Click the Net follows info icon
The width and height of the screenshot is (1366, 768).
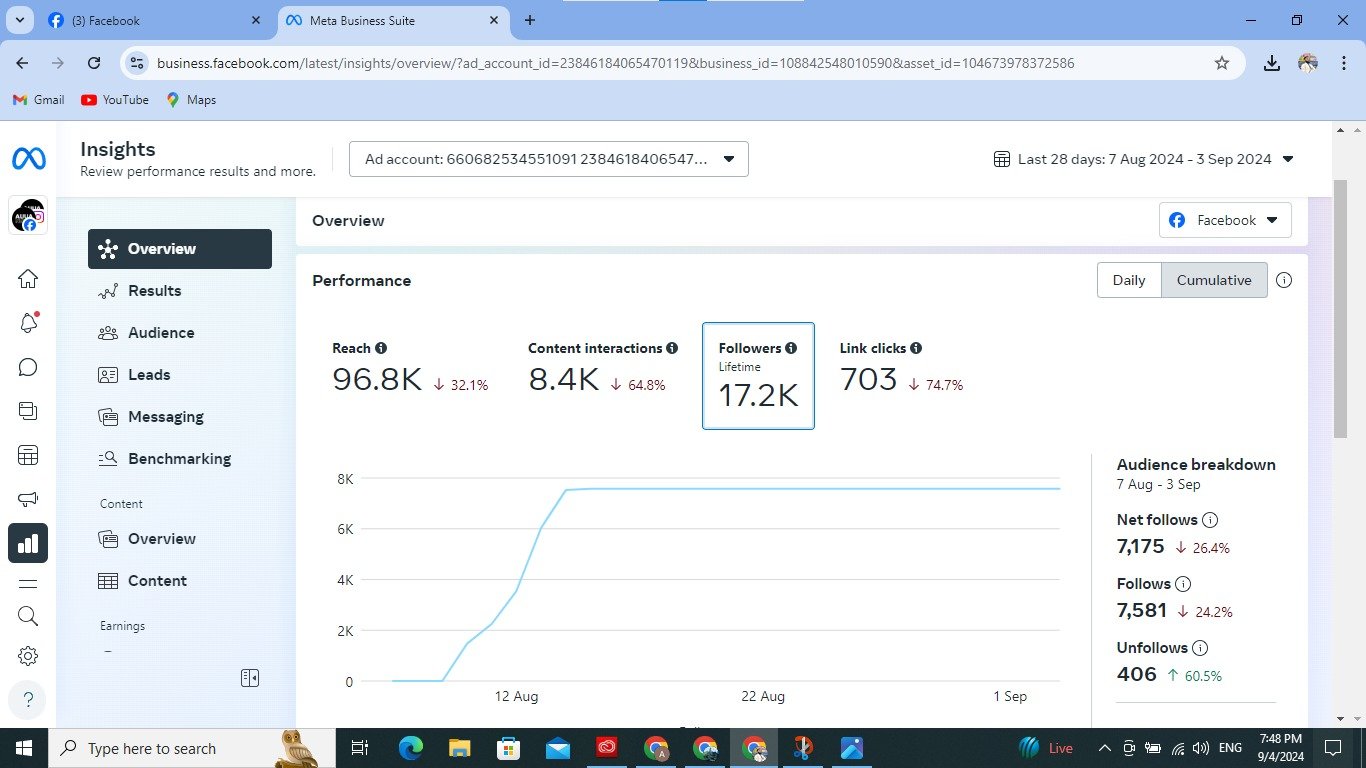click(1210, 520)
